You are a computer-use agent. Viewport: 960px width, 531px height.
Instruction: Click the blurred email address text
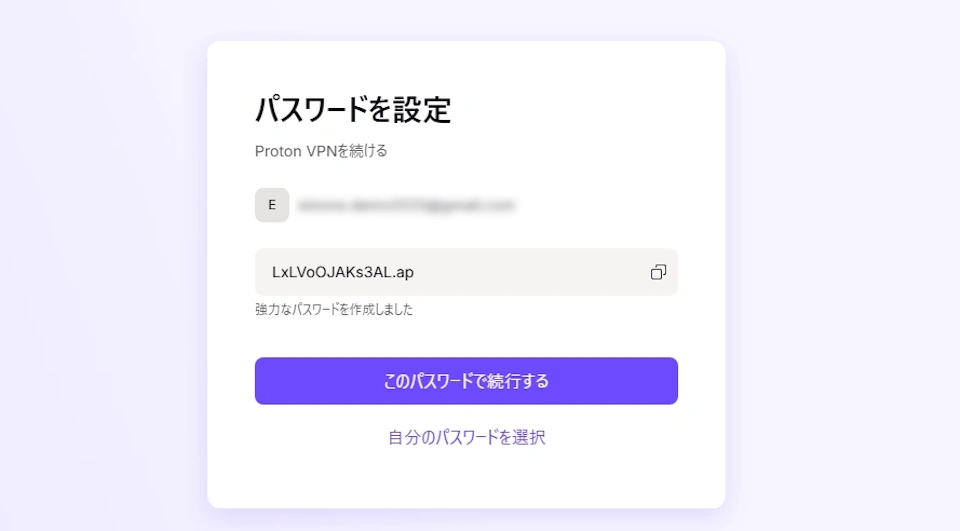[405, 205]
